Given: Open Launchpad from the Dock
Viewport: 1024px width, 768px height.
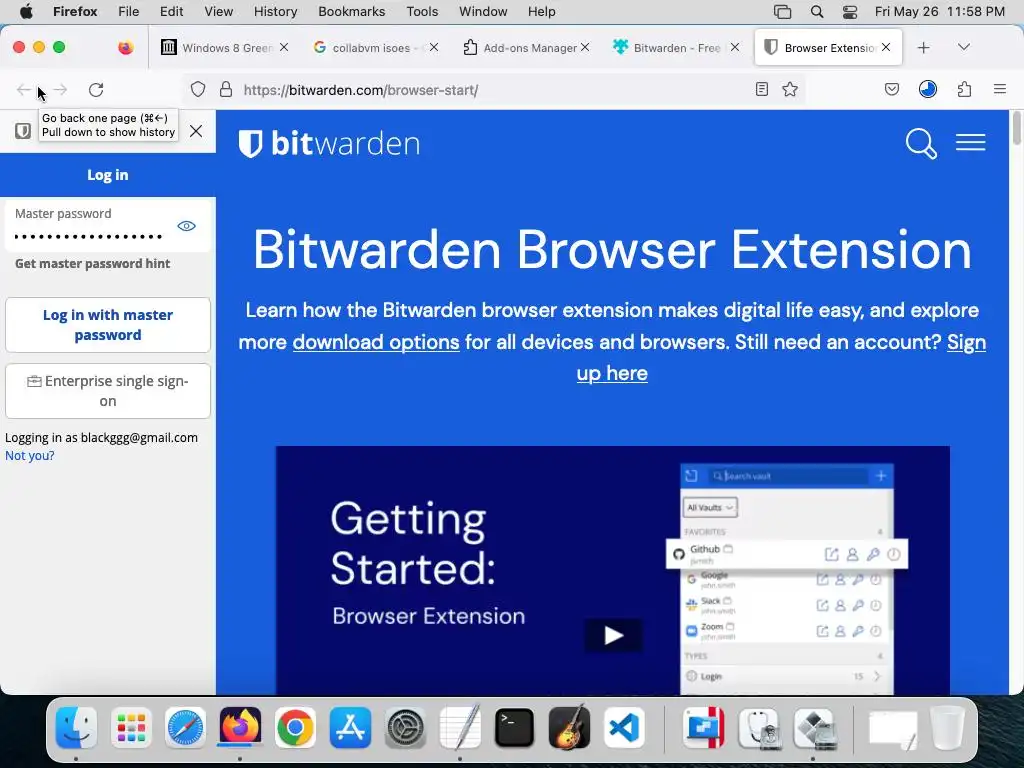Looking at the screenshot, I should (x=131, y=728).
